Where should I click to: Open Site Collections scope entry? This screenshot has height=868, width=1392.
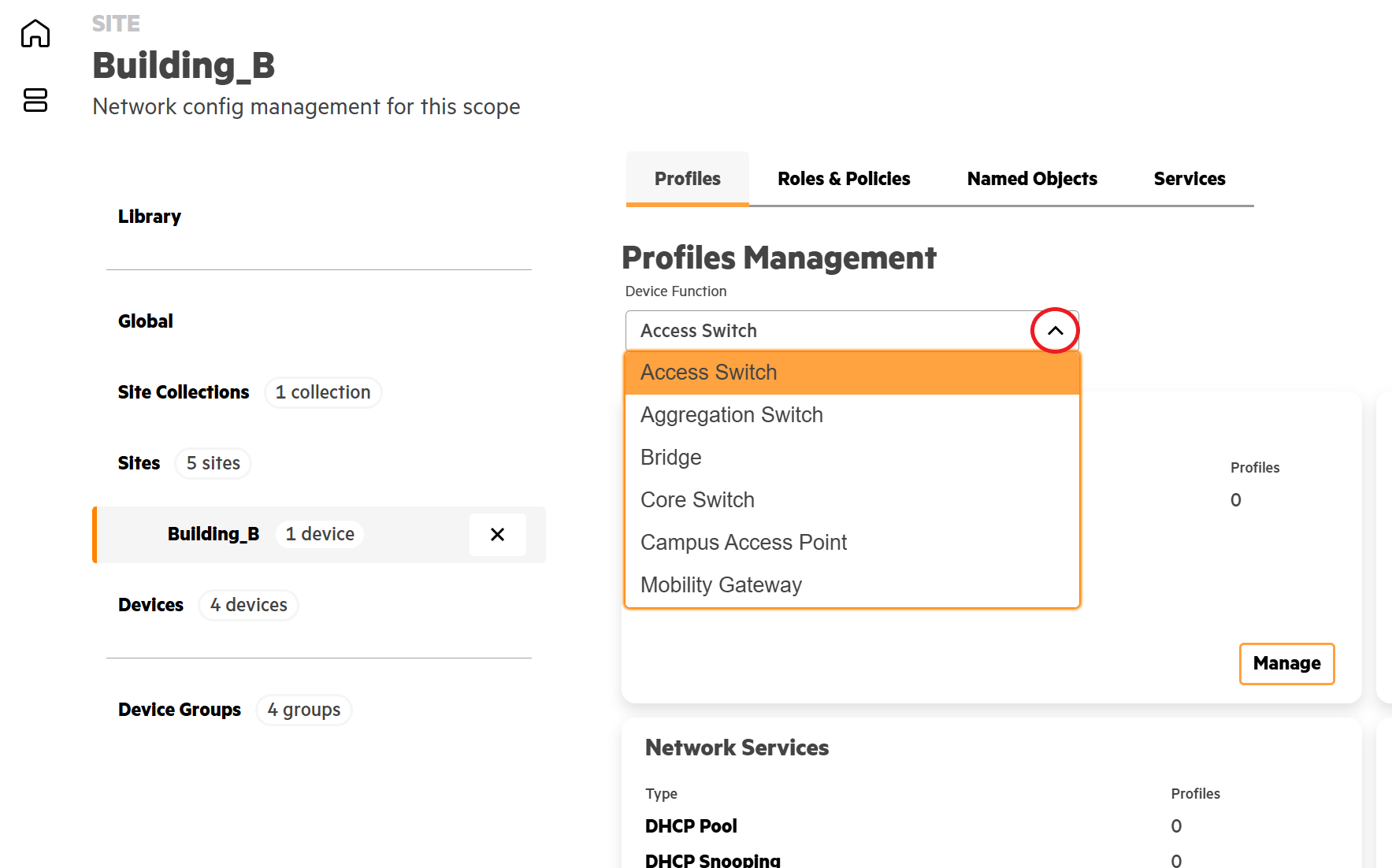coord(184,392)
